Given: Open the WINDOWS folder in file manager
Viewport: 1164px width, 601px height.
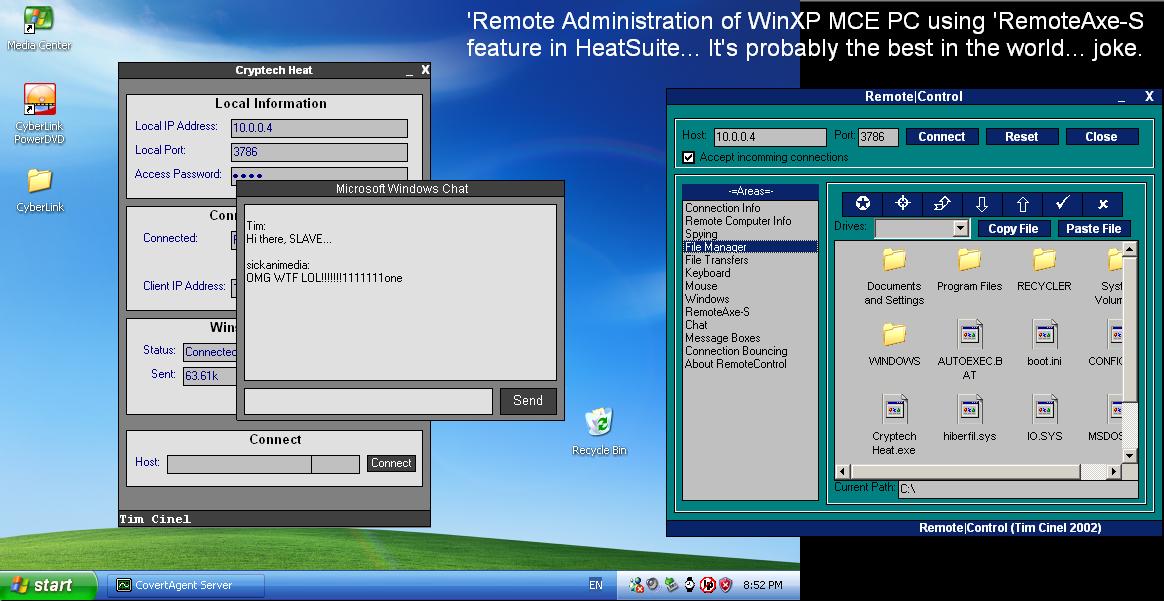Looking at the screenshot, I should tap(894, 335).
